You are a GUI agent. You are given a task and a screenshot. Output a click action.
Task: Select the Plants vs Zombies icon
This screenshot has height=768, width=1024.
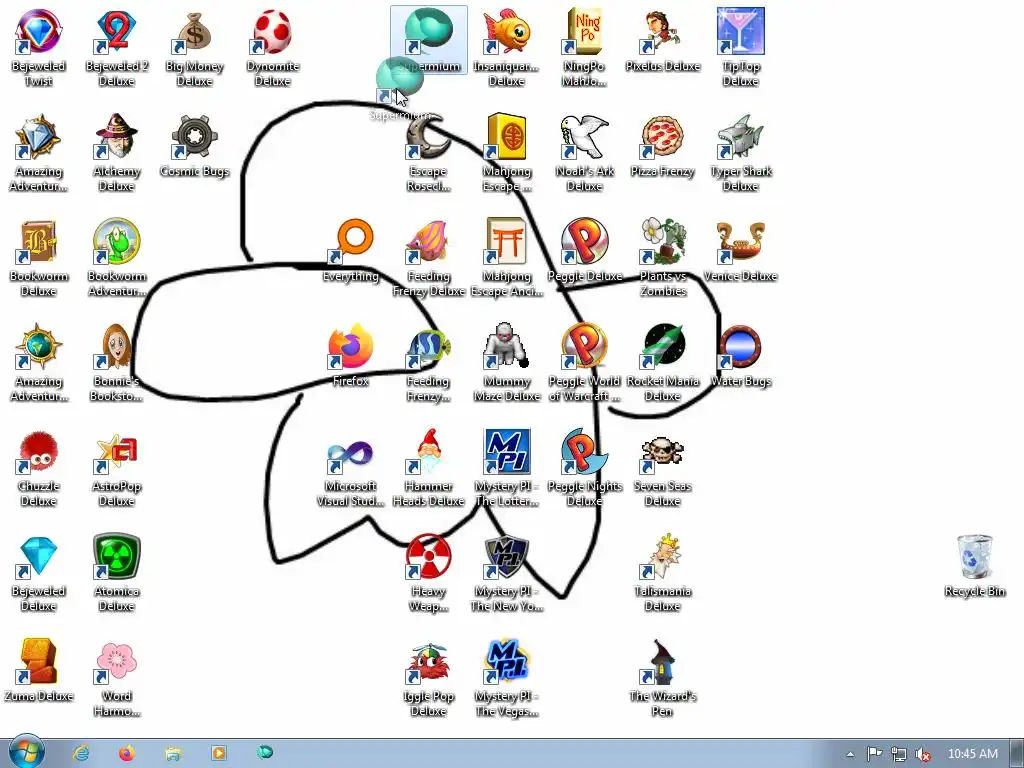(x=662, y=257)
